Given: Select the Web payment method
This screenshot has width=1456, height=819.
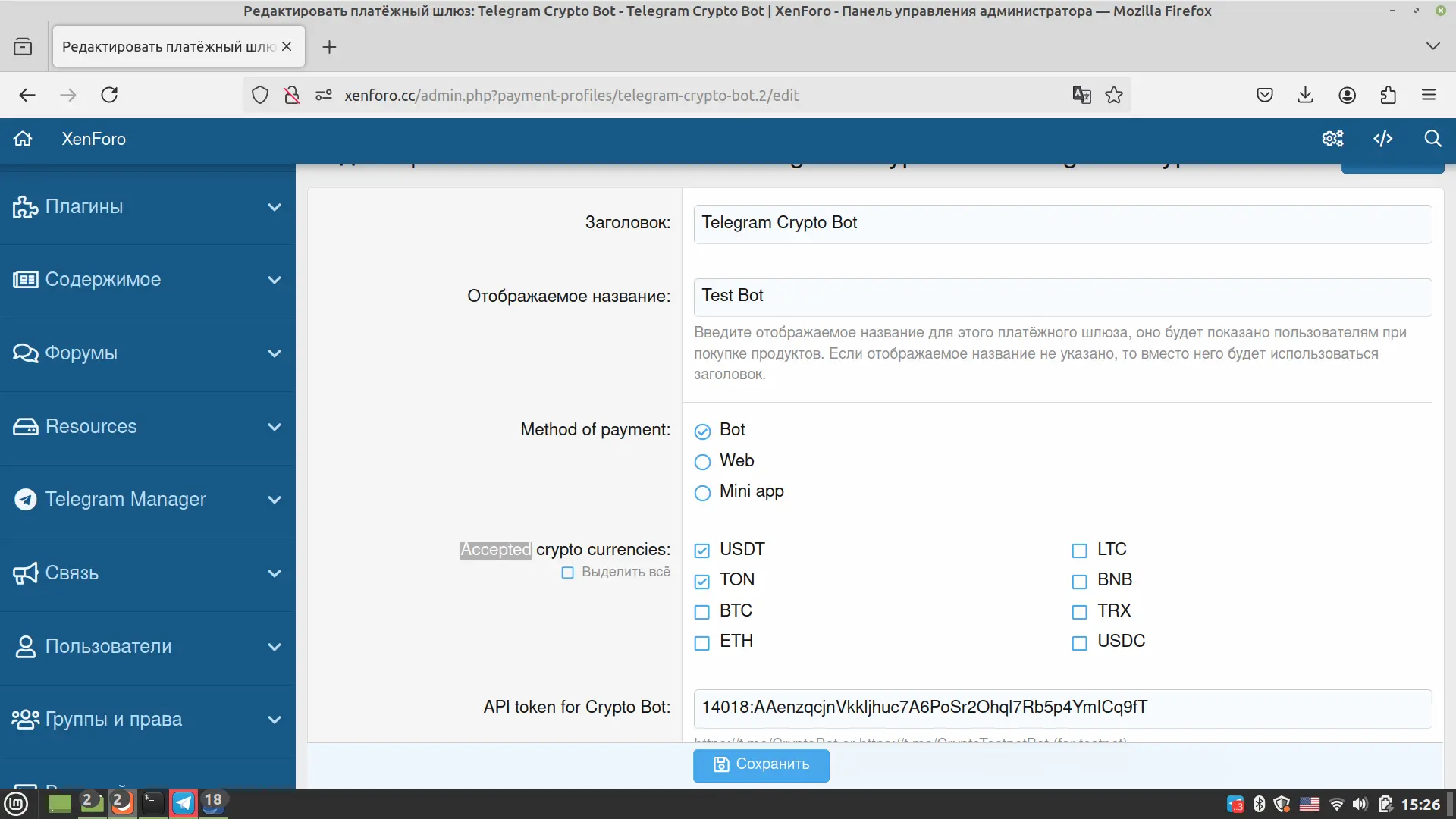Looking at the screenshot, I should (x=703, y=462).
